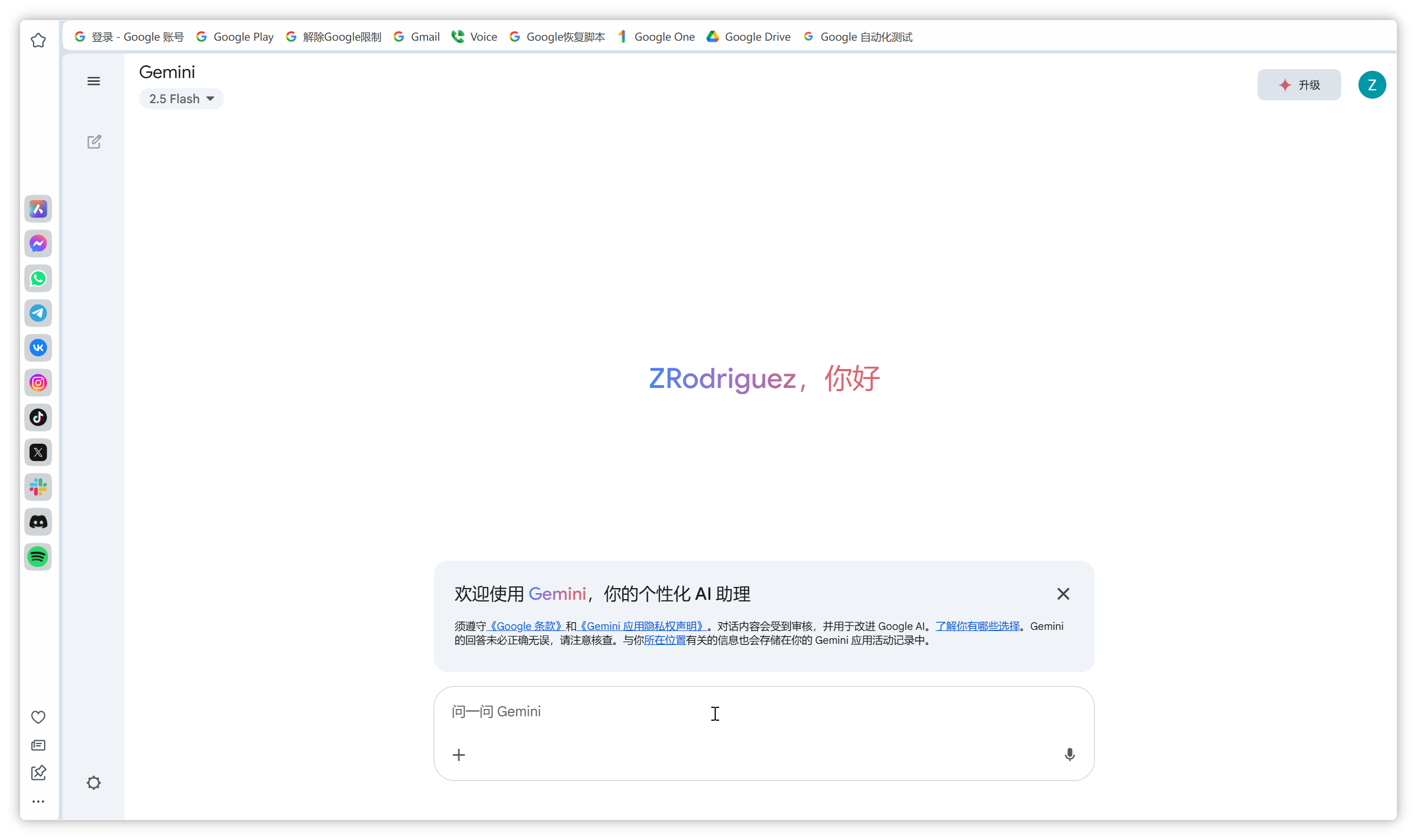Open TikTok from the browser sidebar
1417x840 pixels.
(x=38, y=417)
